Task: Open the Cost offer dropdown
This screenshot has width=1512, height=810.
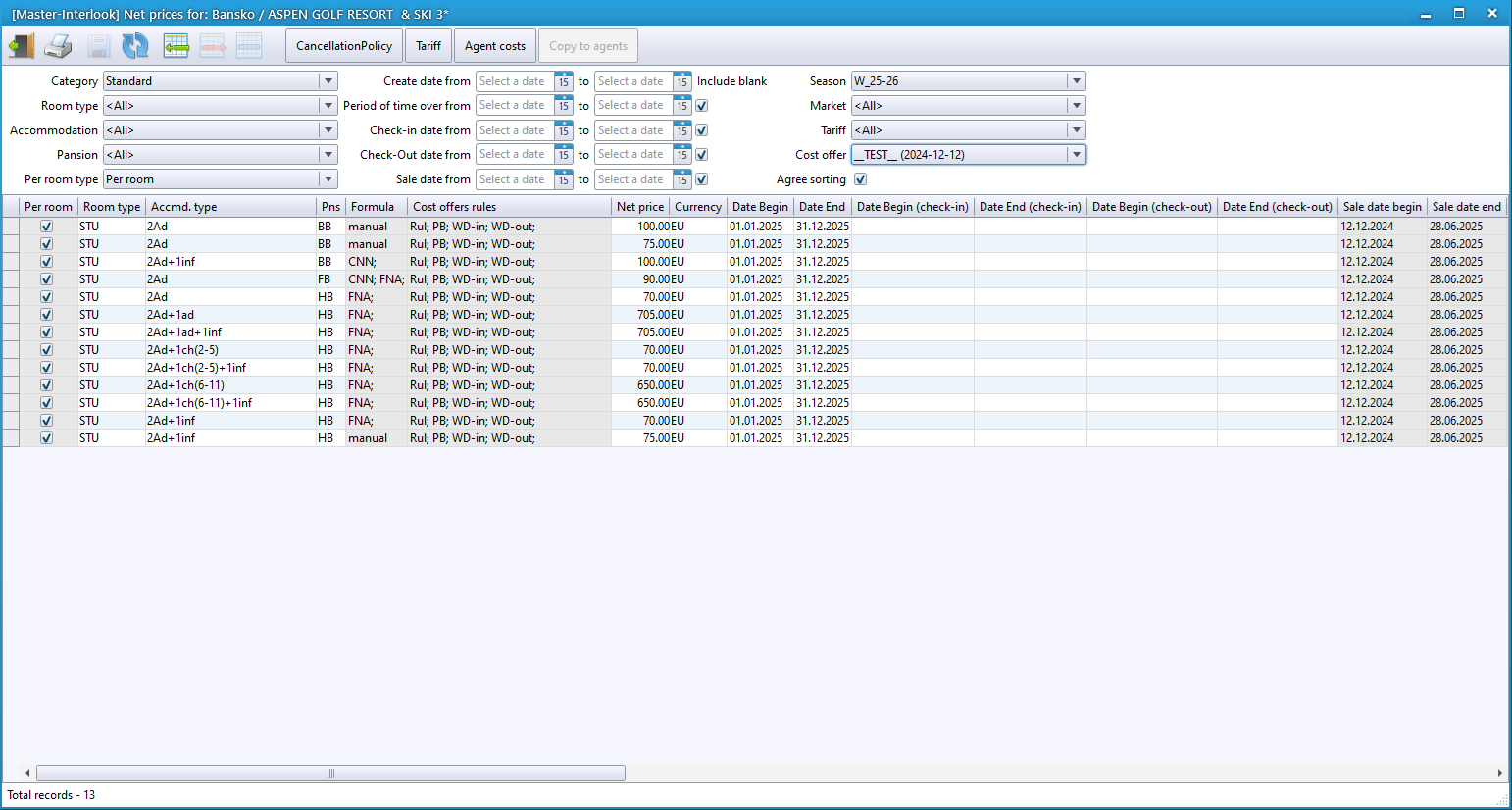Action: (1077, 155)
